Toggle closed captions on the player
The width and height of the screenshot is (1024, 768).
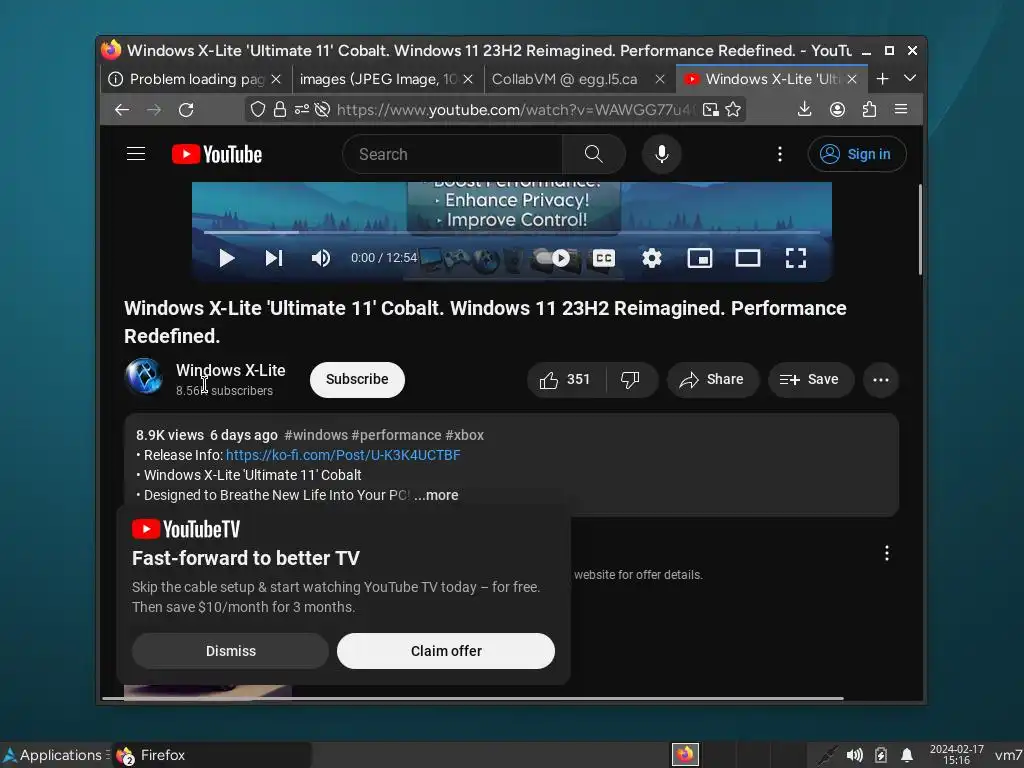[x=604, y=259]
